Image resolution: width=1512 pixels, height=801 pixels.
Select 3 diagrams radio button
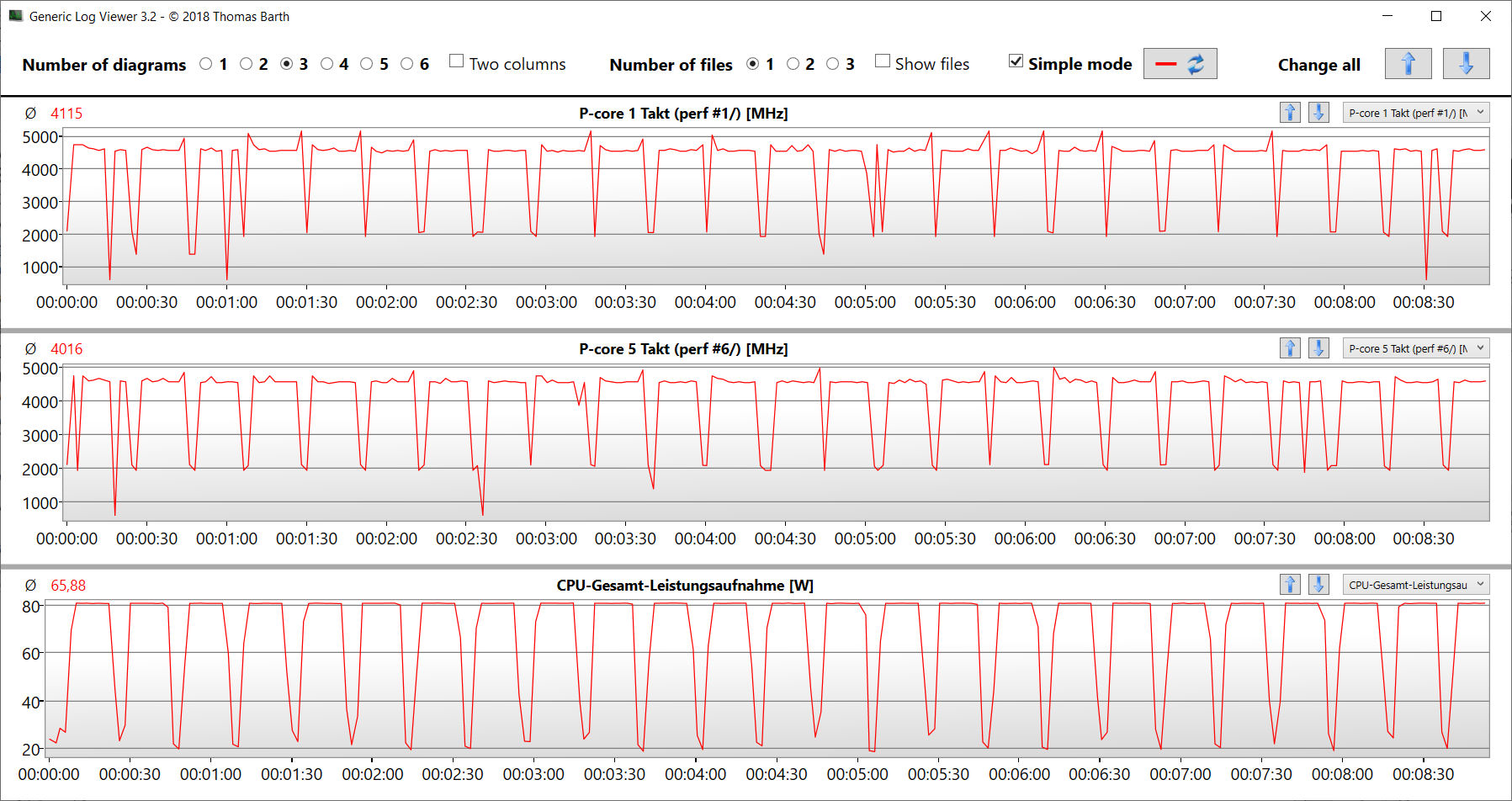287,64
